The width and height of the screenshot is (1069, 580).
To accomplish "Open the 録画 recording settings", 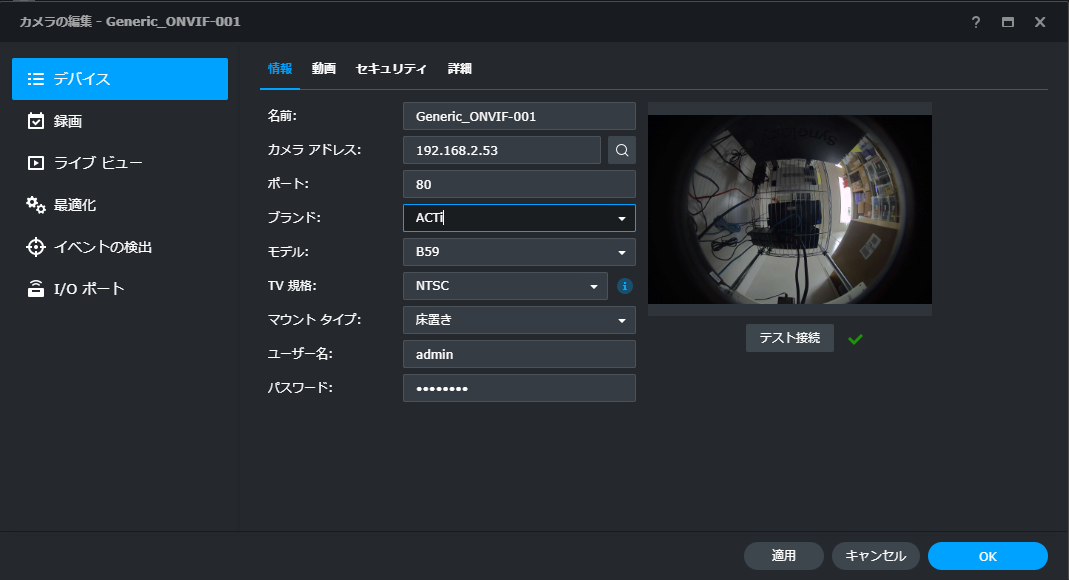I will coord(120,121).
